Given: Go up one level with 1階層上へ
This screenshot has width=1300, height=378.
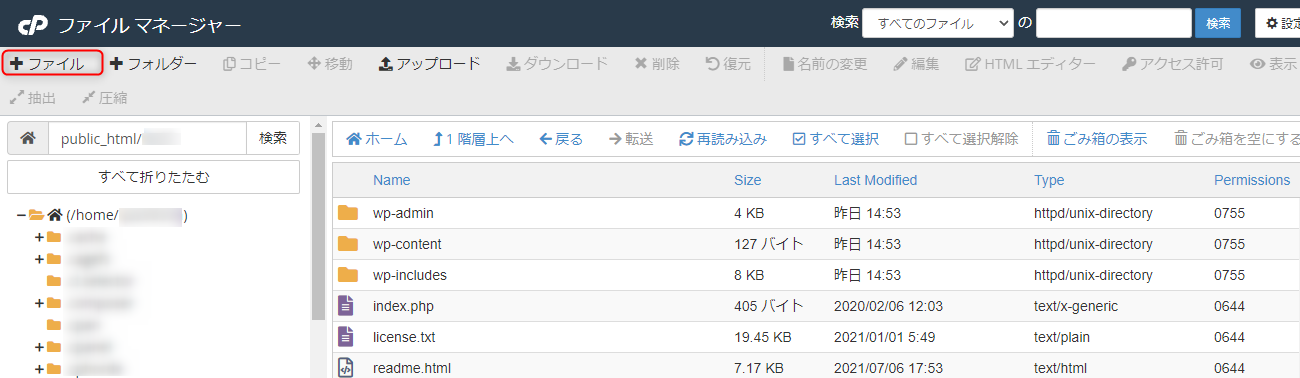Looking at the screenshot, I should [x=474, y=139].
